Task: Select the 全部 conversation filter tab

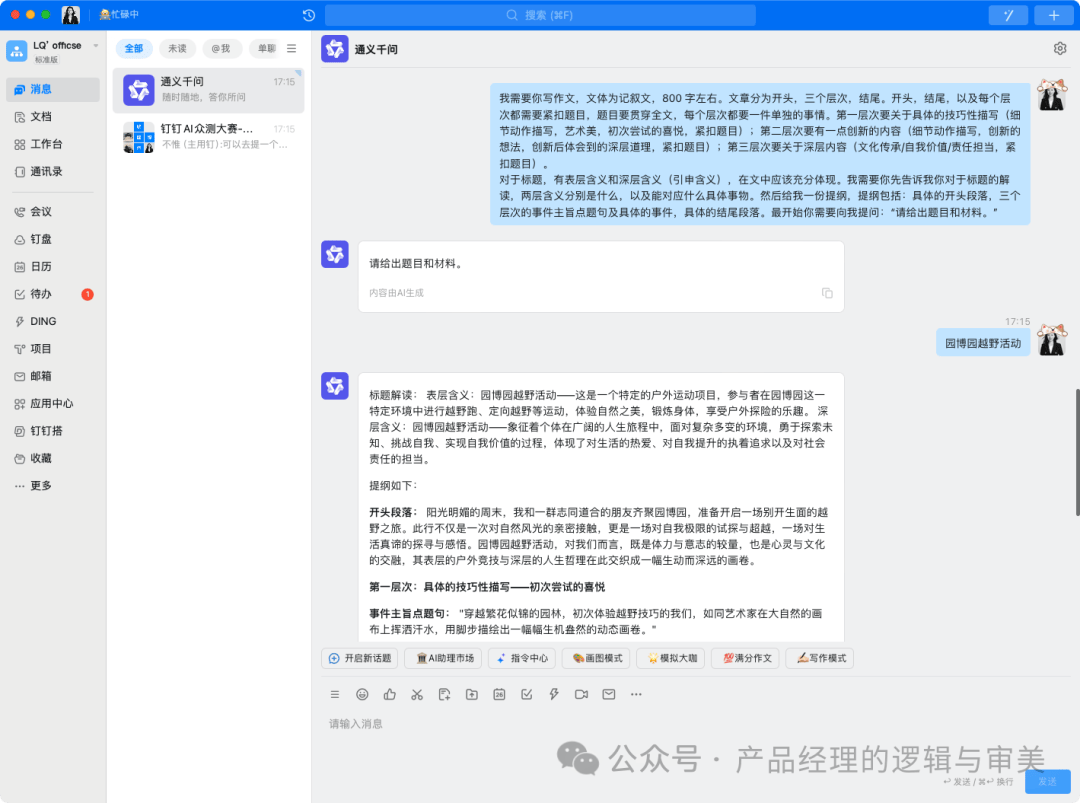Action: pos(134,48)
